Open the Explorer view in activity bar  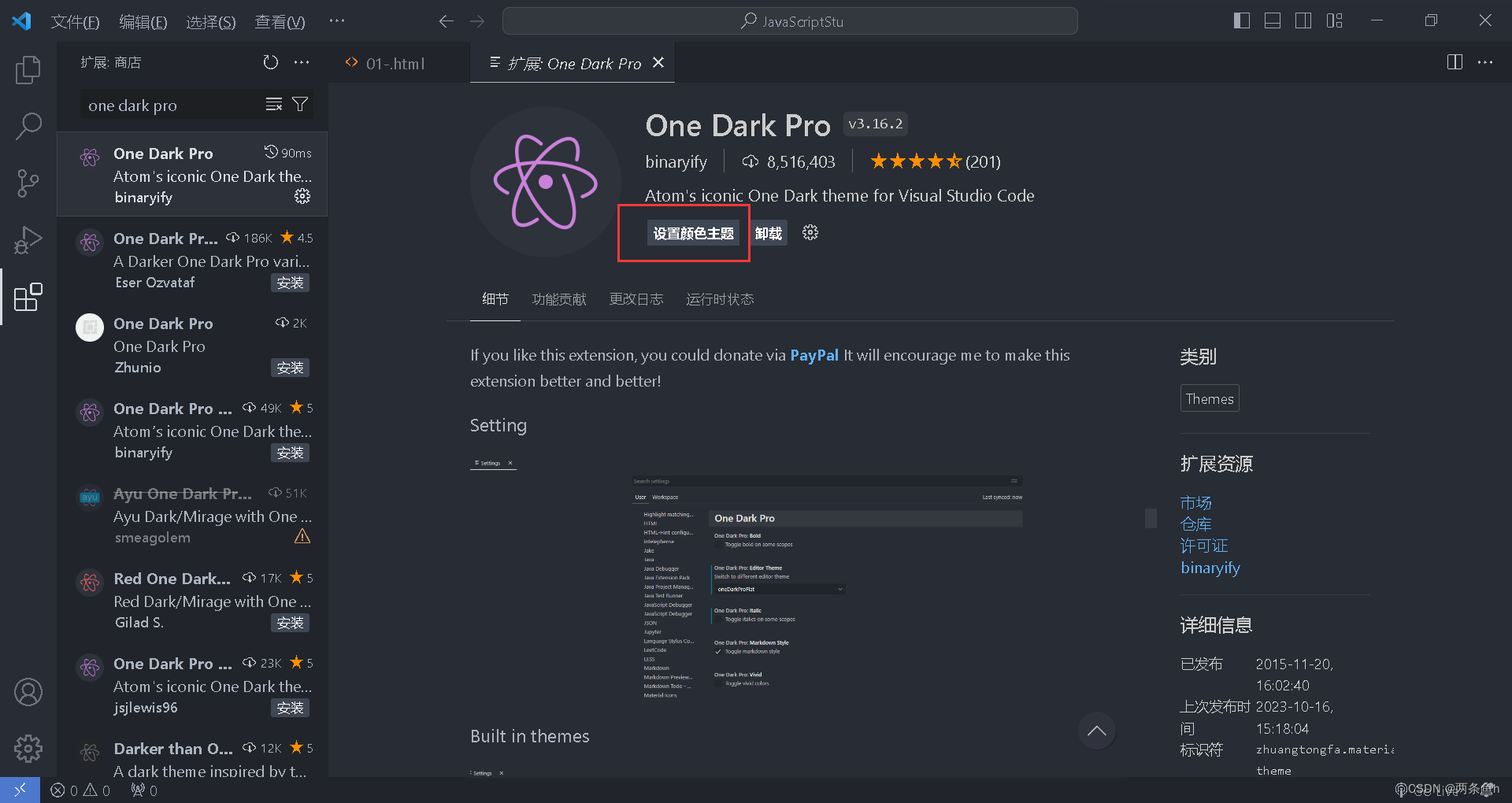[28, 70]
